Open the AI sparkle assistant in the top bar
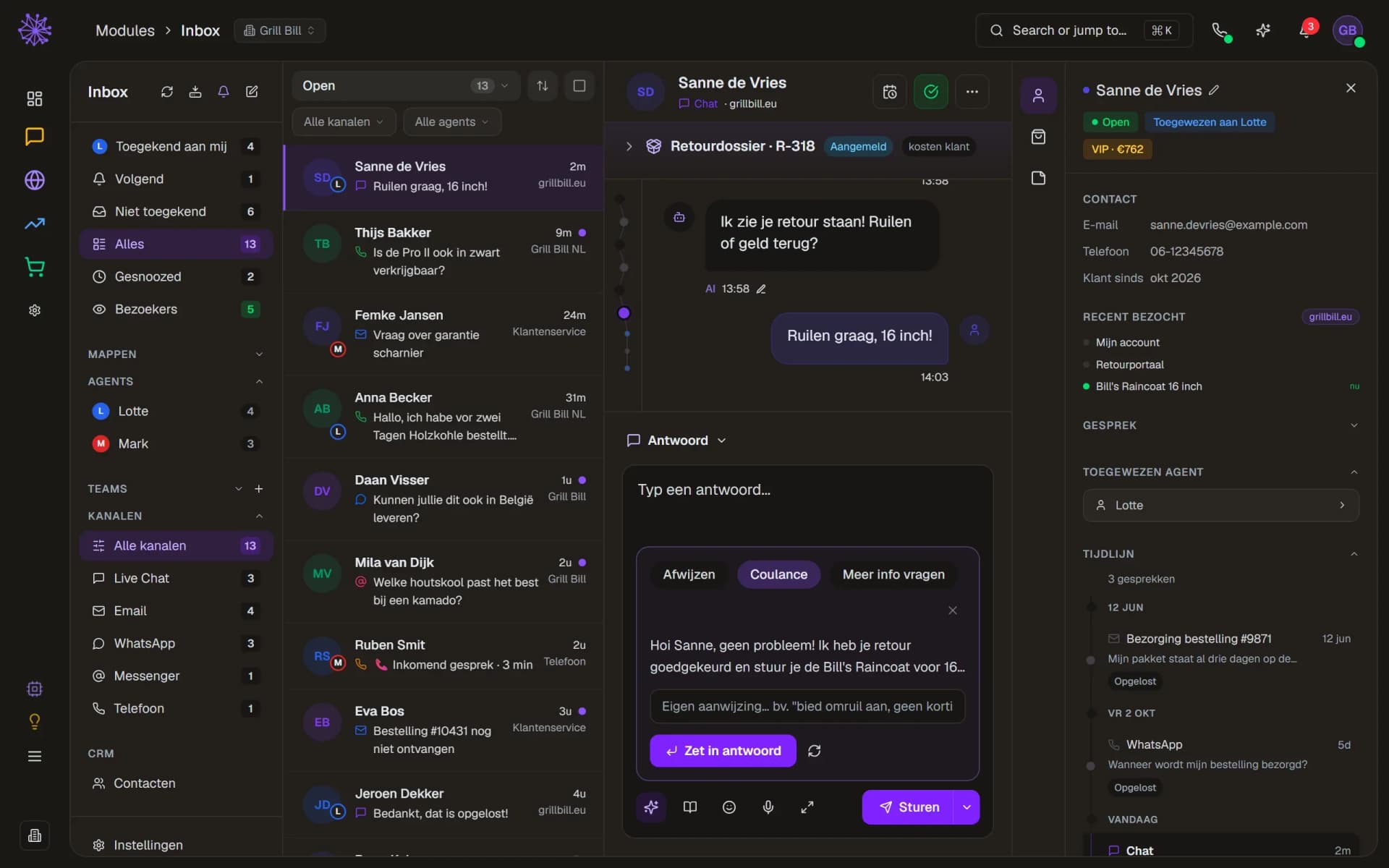Viewport: 1389px width, 868px height. tap(1263, 30)
